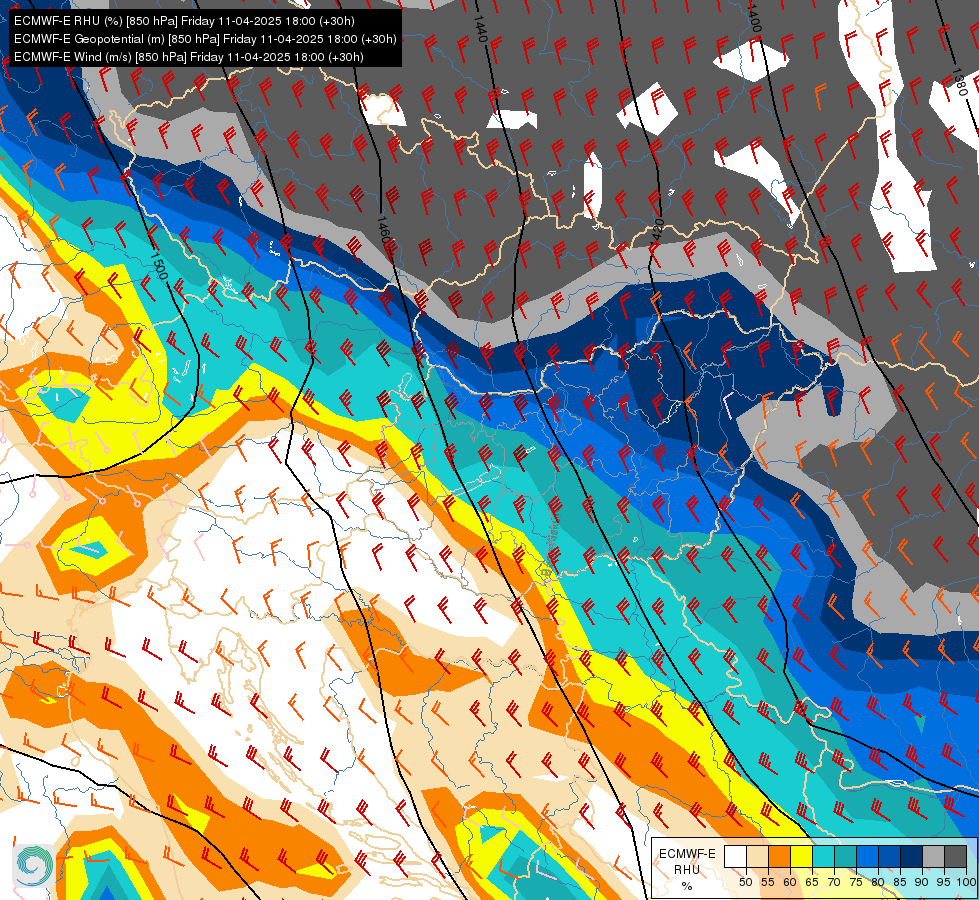Click the legend value 90
Viewport: 979px width, 900px height.
[922, 882]
